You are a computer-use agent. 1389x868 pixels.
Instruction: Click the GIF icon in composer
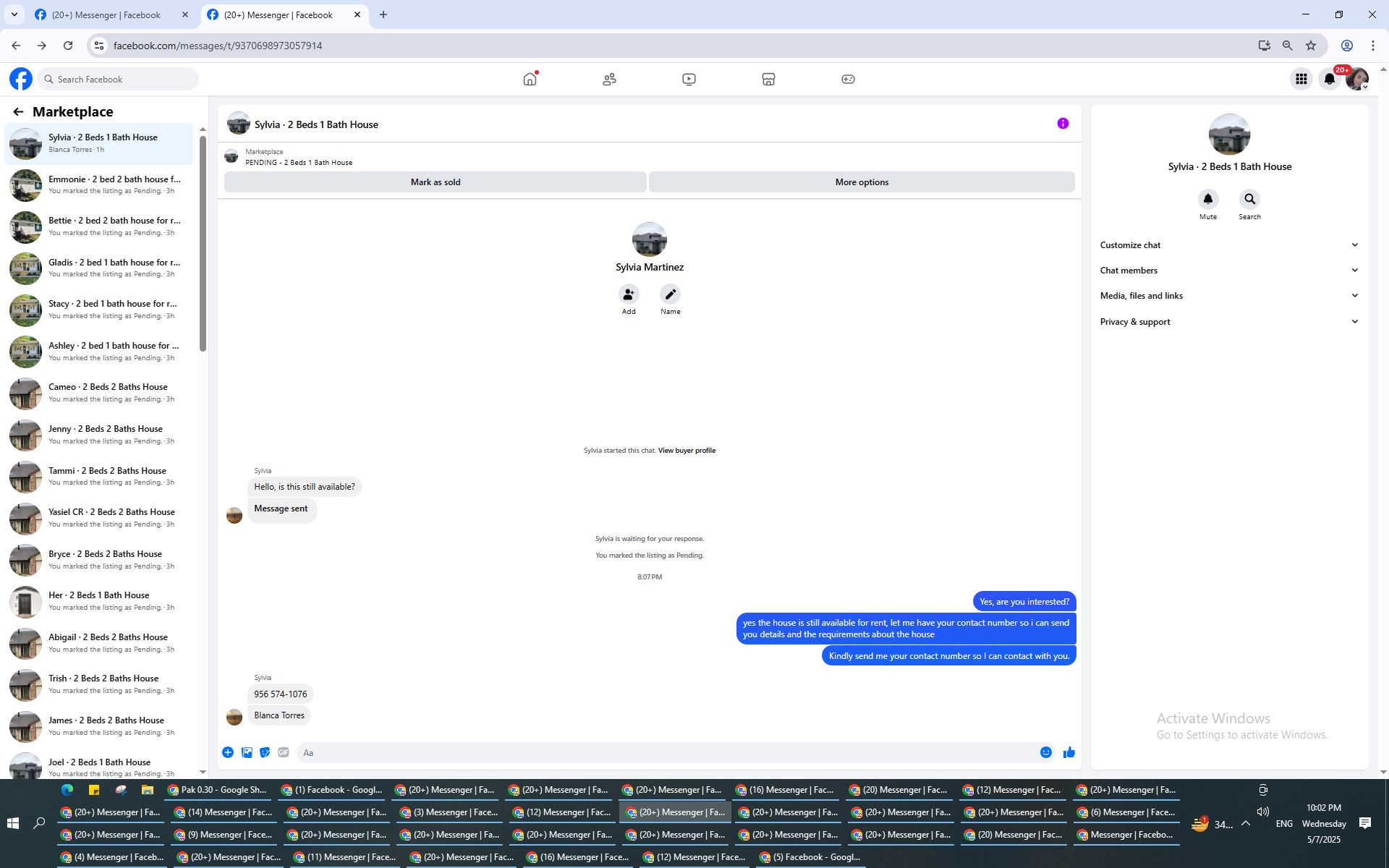click(284, 753)
